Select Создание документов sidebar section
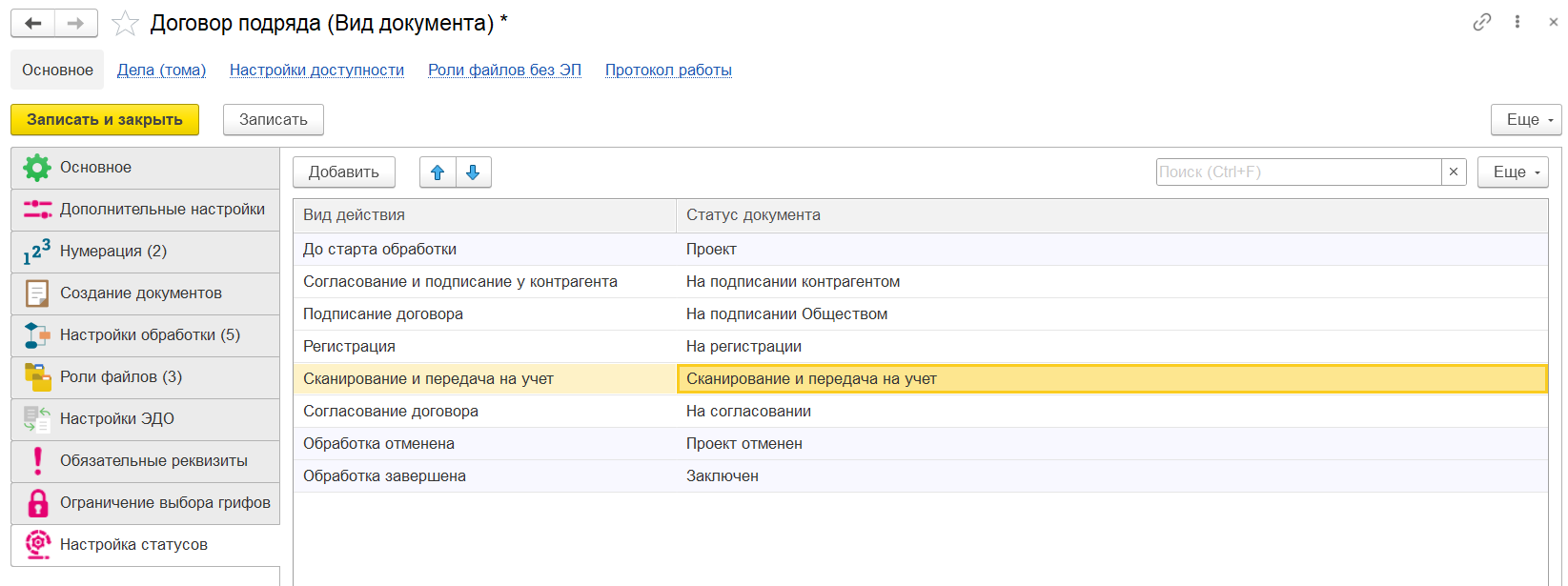 pos(145,293)
